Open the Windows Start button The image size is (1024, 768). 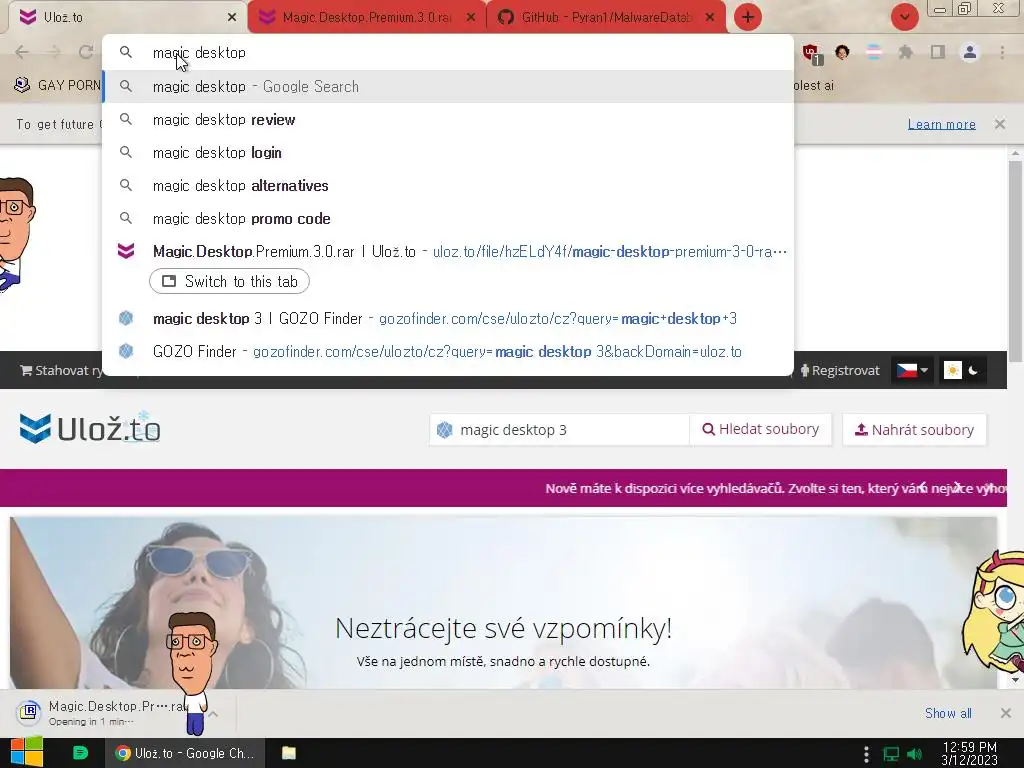pos(27,753)
